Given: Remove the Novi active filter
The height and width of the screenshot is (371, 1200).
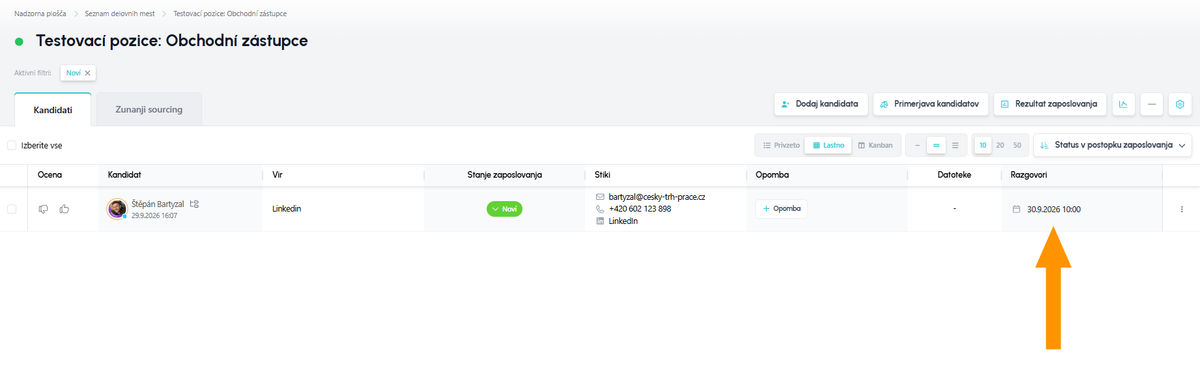Looking at the screenshot, I should (x=88, y=73).
